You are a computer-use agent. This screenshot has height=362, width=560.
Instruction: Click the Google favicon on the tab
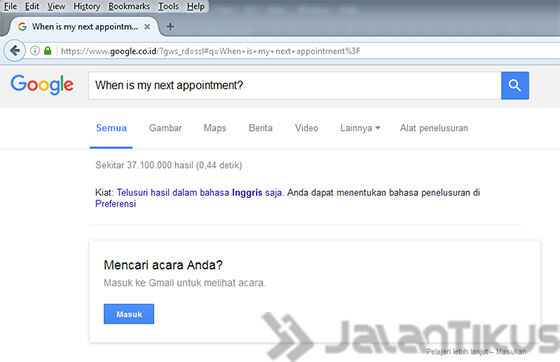pyautogui.click(x=22, y=27)
